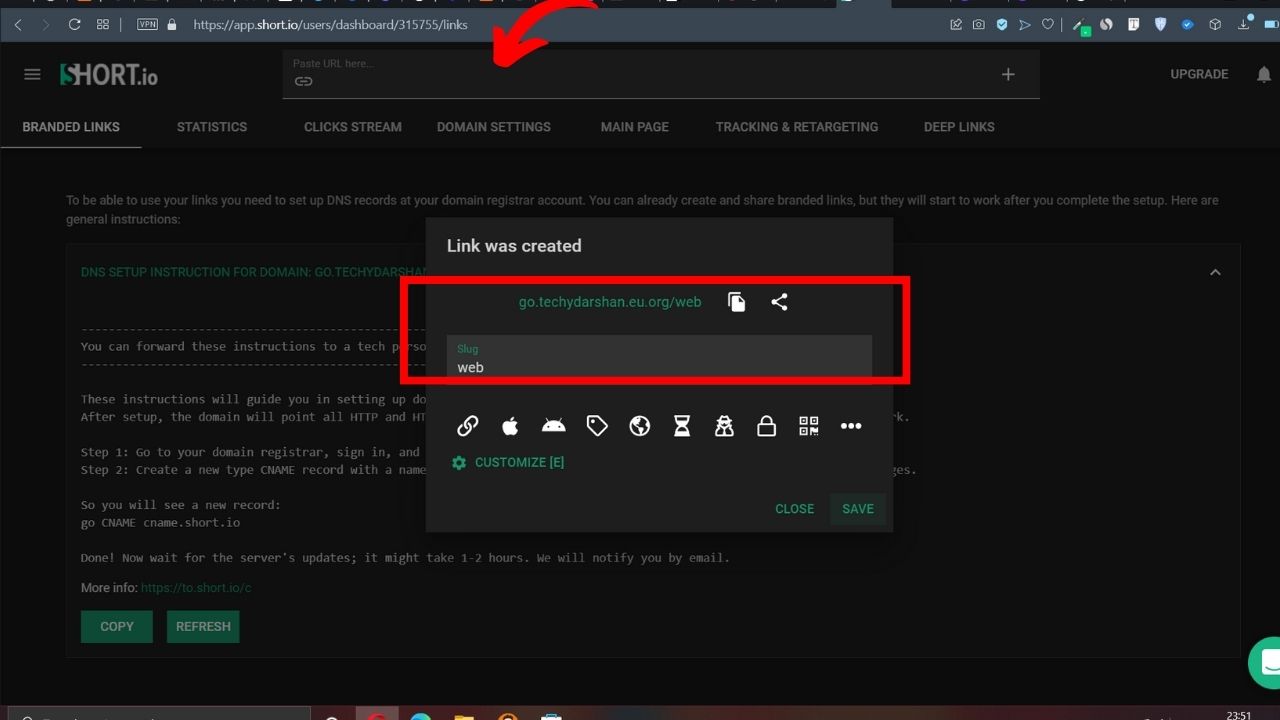Switch to the Deep Links tab
The image size is (1280, 720).
pos(959,127)
